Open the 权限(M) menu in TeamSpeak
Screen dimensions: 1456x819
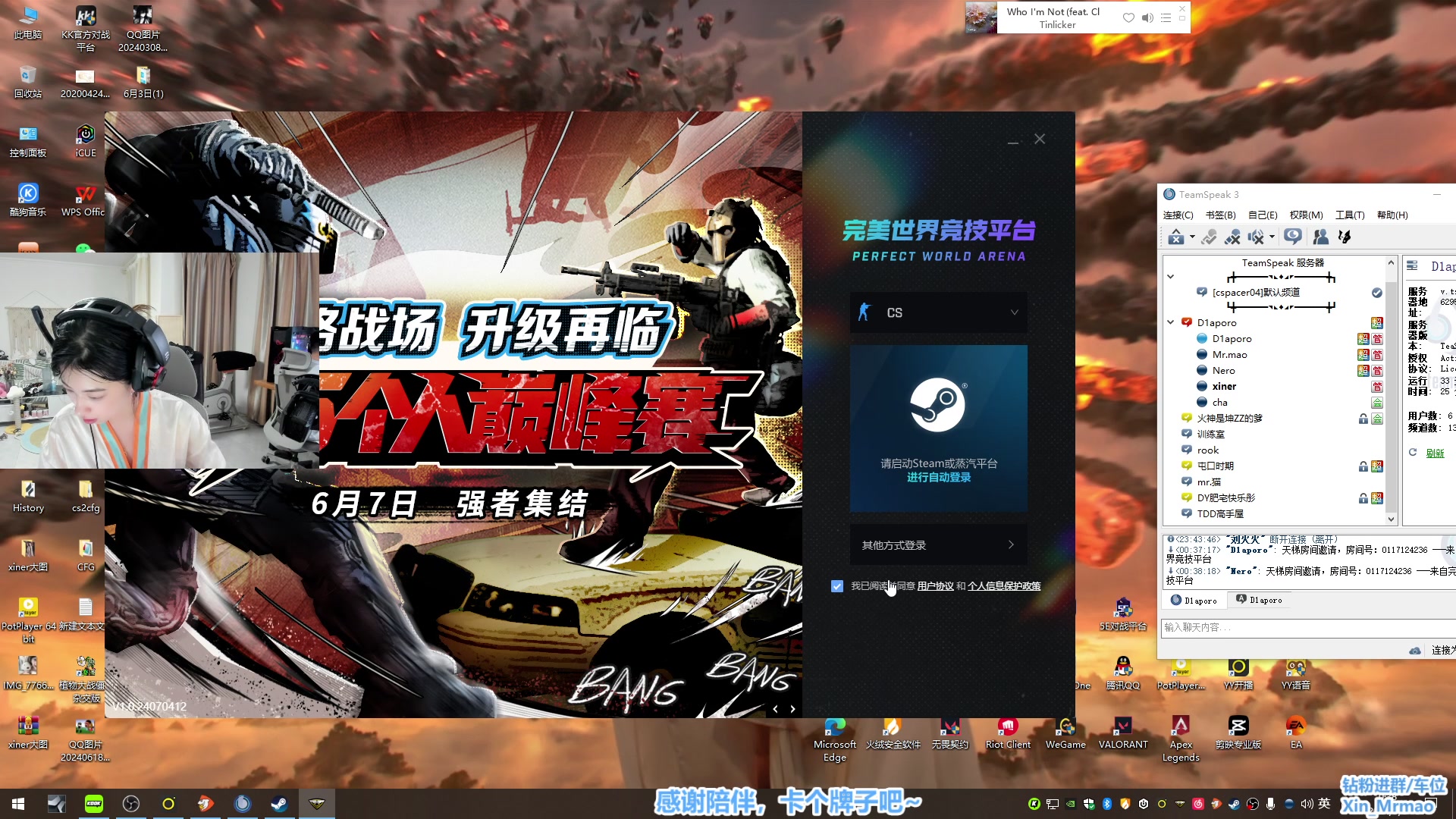(x=1306, y=215)
